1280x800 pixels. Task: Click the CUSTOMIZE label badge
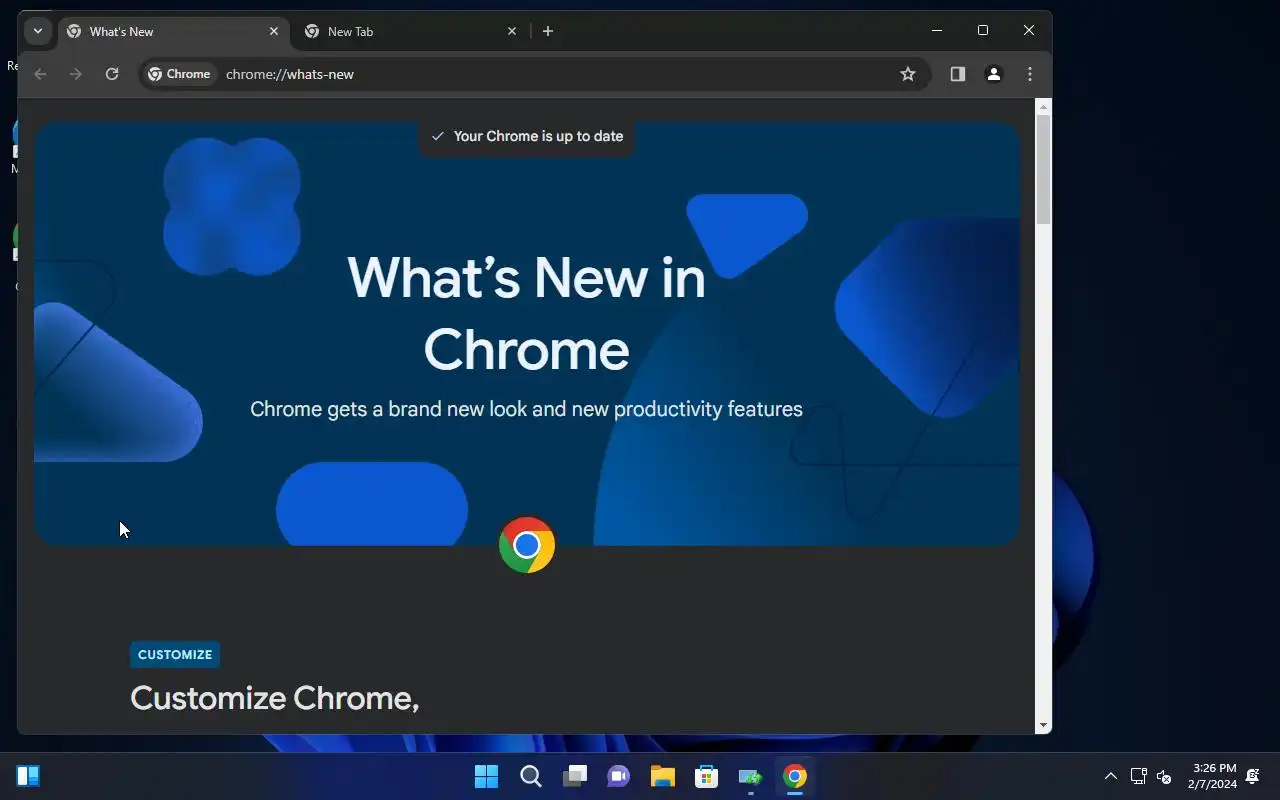(x=175, y=655)
